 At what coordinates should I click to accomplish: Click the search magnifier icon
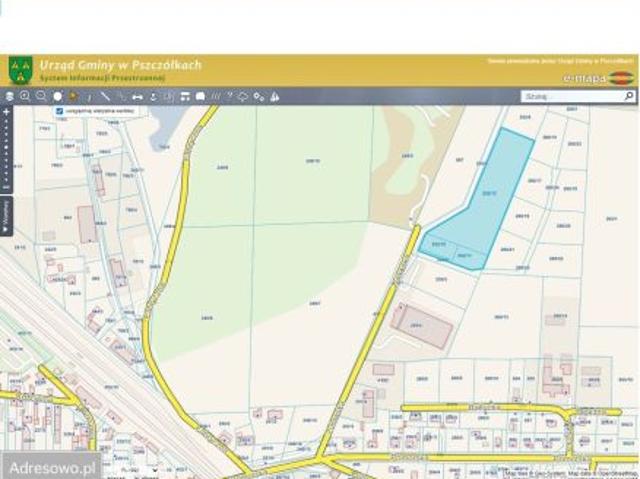point(629,97)
